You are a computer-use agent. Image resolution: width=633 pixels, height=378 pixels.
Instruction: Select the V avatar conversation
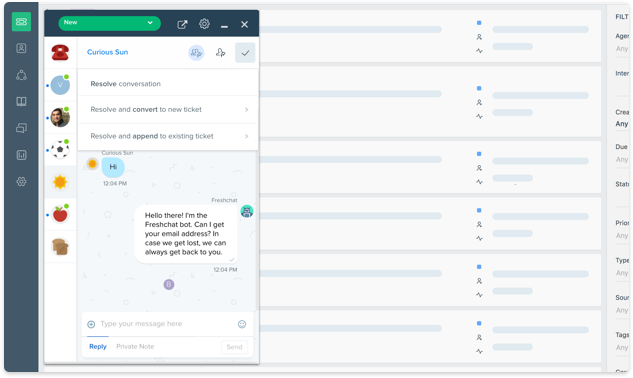[x=60, y=85]
